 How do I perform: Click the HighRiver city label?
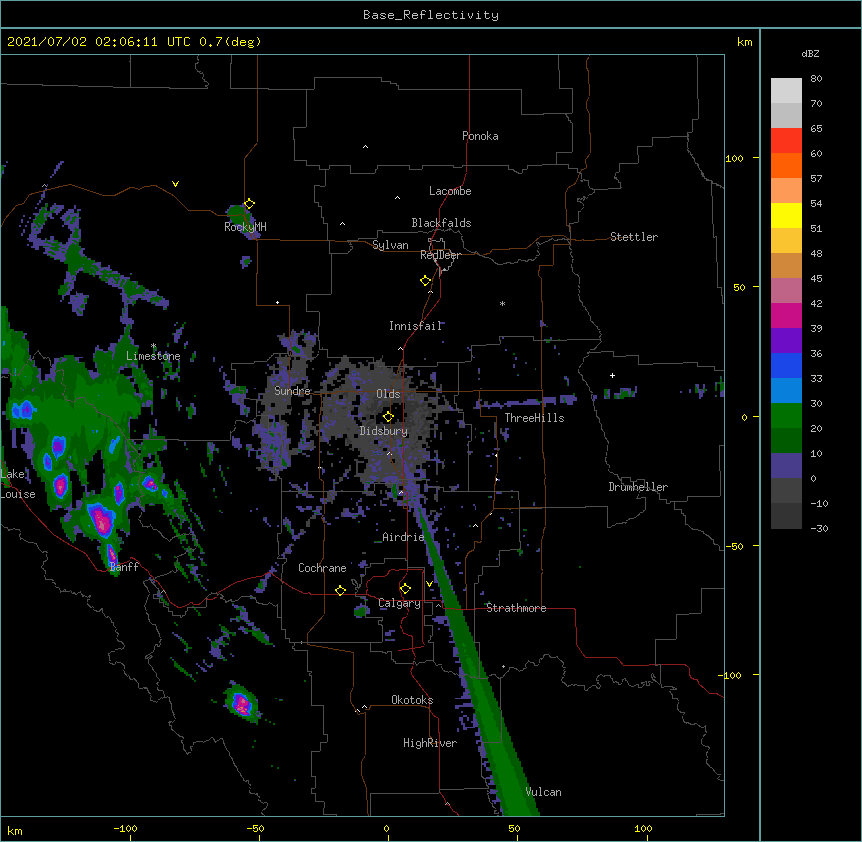point(430,743)
